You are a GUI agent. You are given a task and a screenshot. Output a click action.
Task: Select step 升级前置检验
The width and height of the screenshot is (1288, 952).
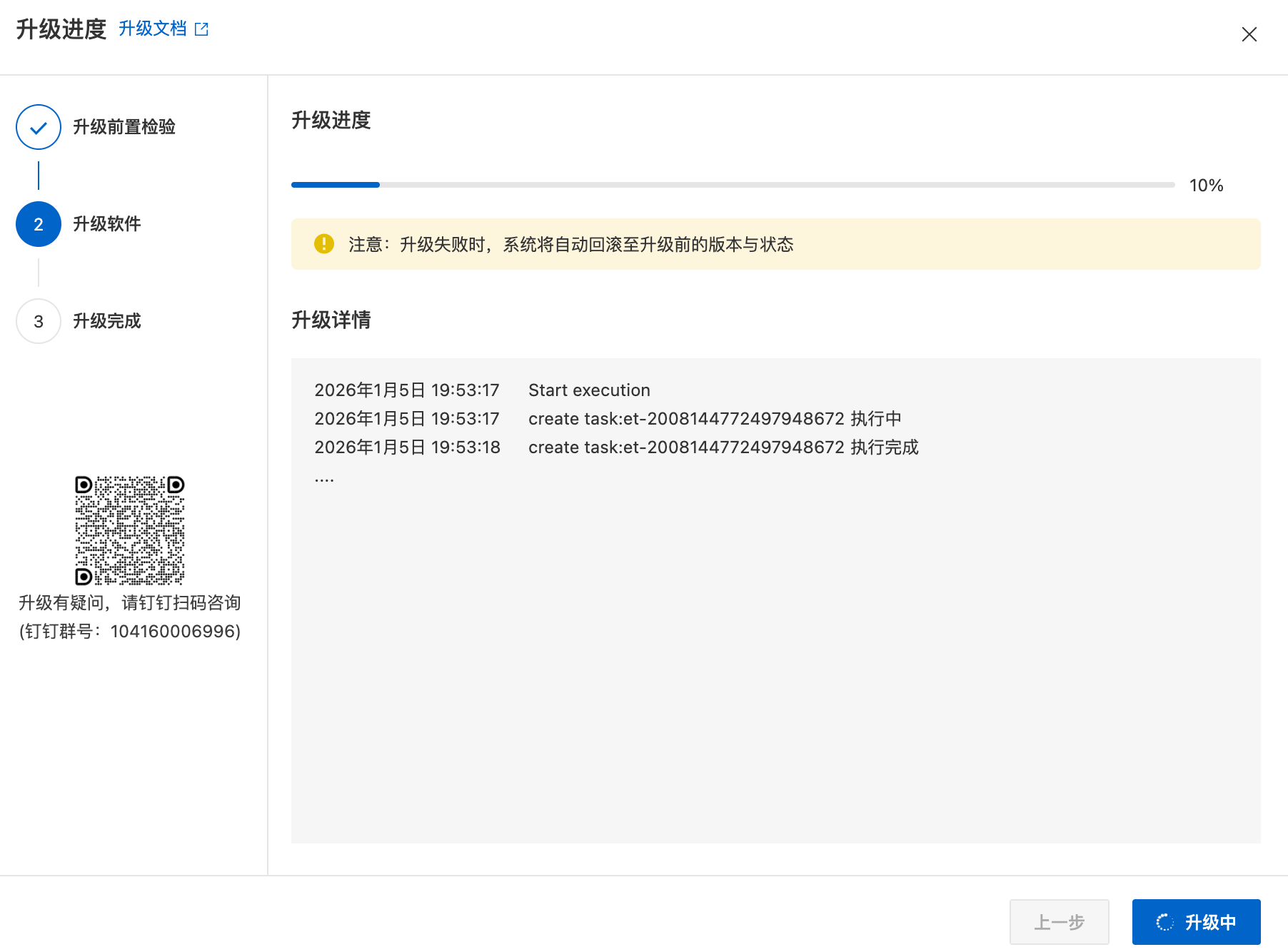click(124, 127)
